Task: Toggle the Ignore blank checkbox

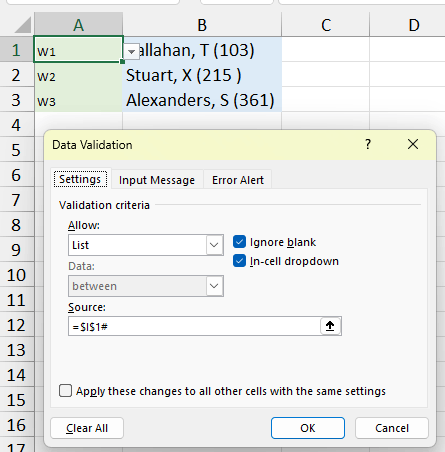Action: (239, 242)
